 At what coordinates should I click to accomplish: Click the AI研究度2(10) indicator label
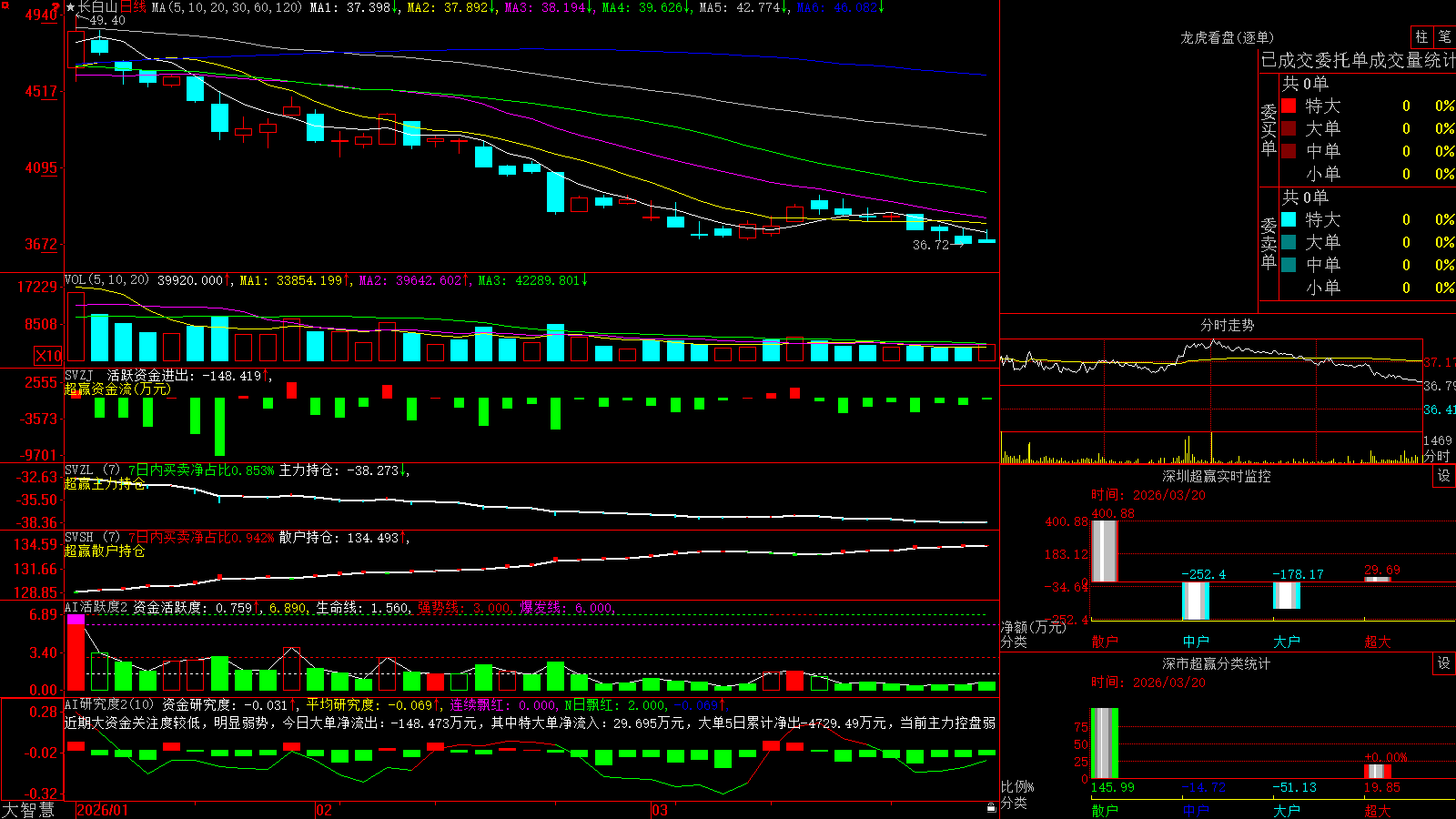[109, 704]
